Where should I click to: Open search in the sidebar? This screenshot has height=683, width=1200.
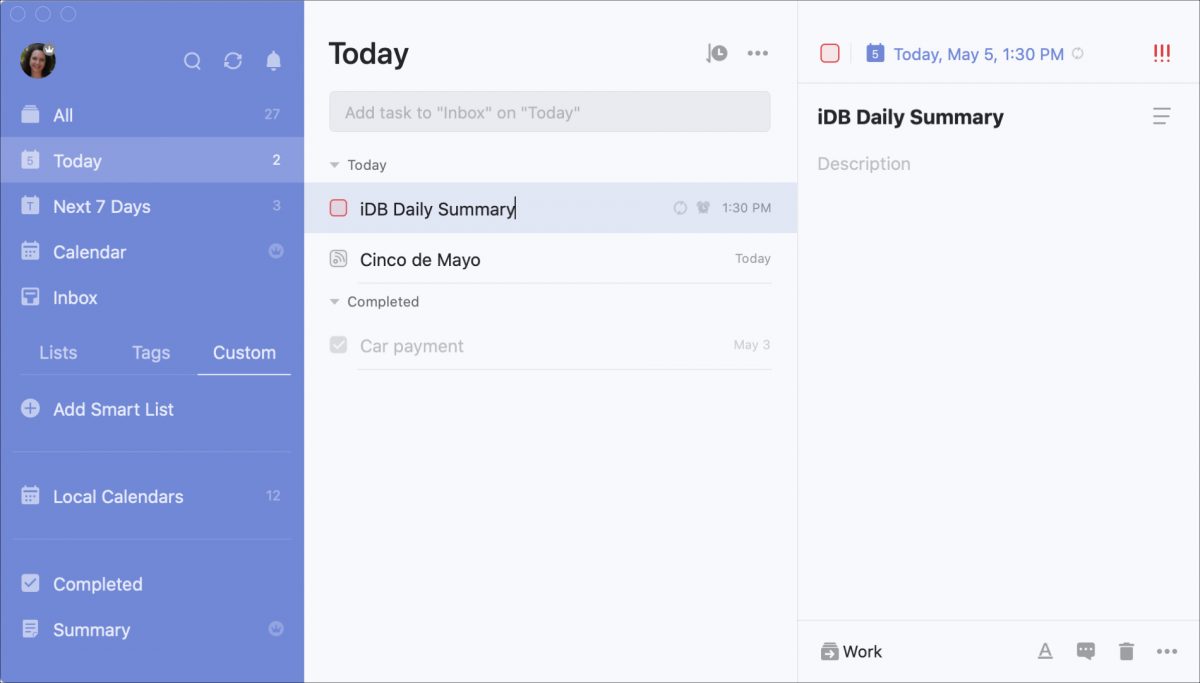tap(192, 60)
